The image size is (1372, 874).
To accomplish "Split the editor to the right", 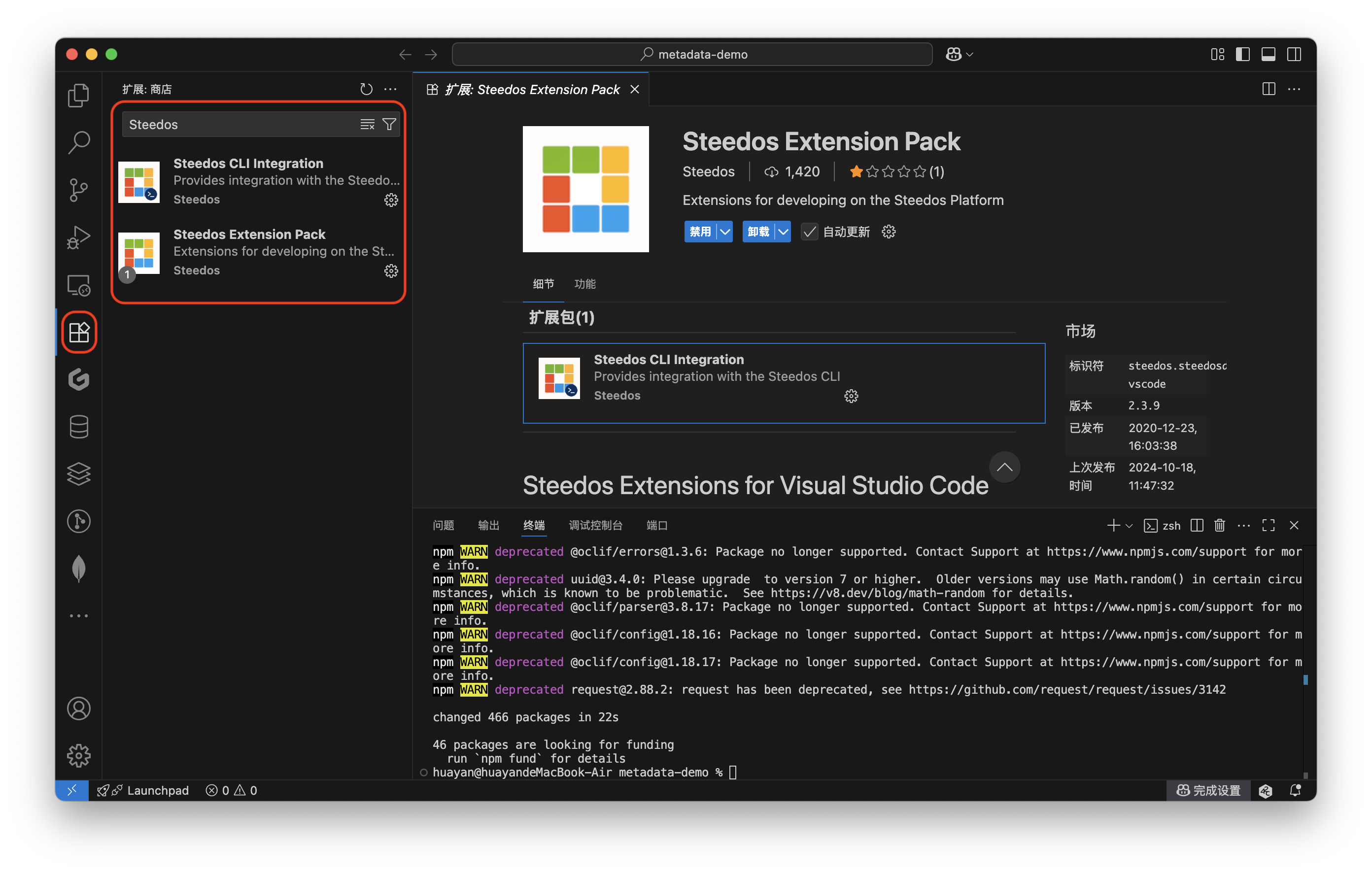I will coord(1269,90).
